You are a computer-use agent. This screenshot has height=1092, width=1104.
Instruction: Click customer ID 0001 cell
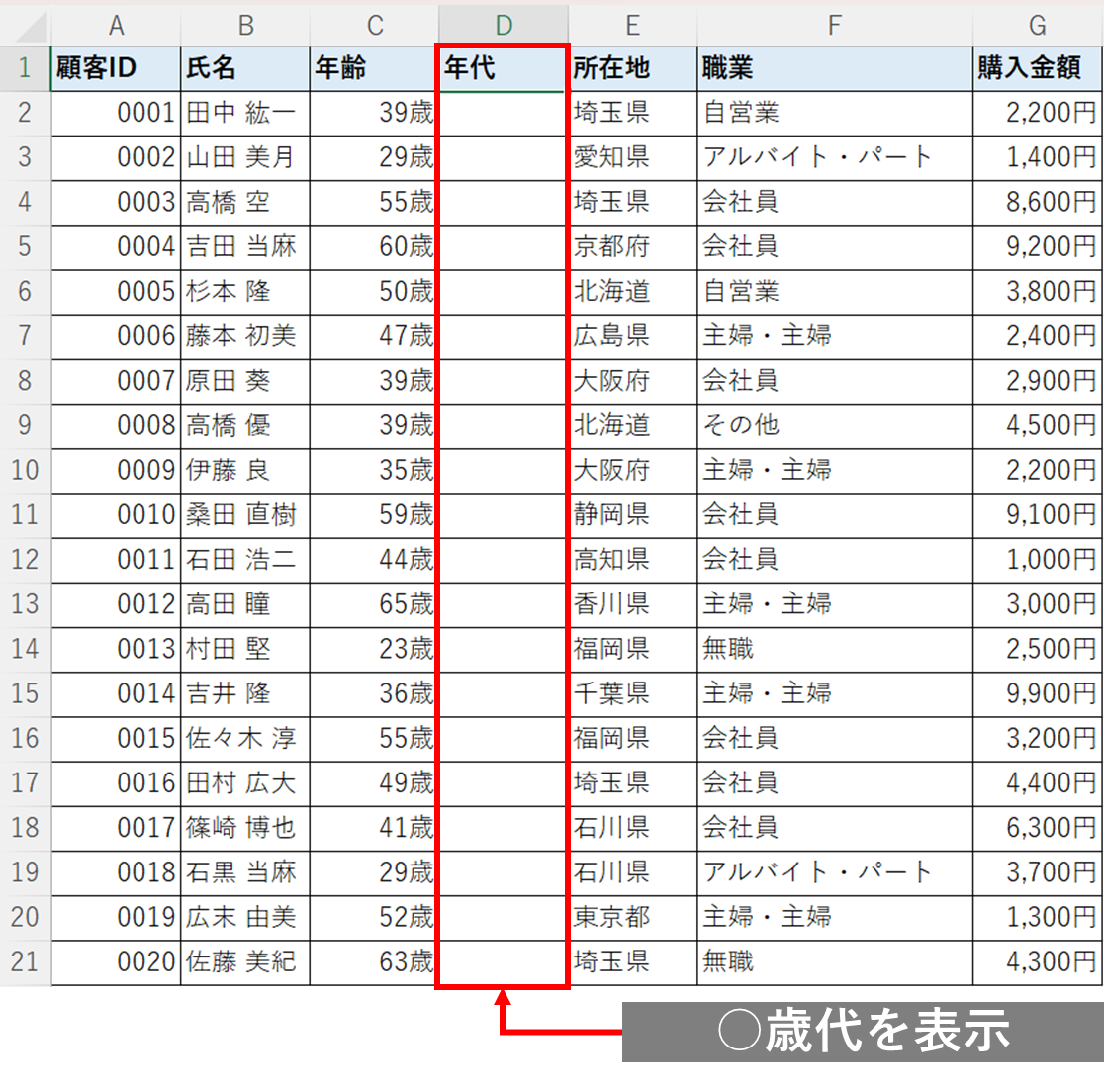[116, 113]
